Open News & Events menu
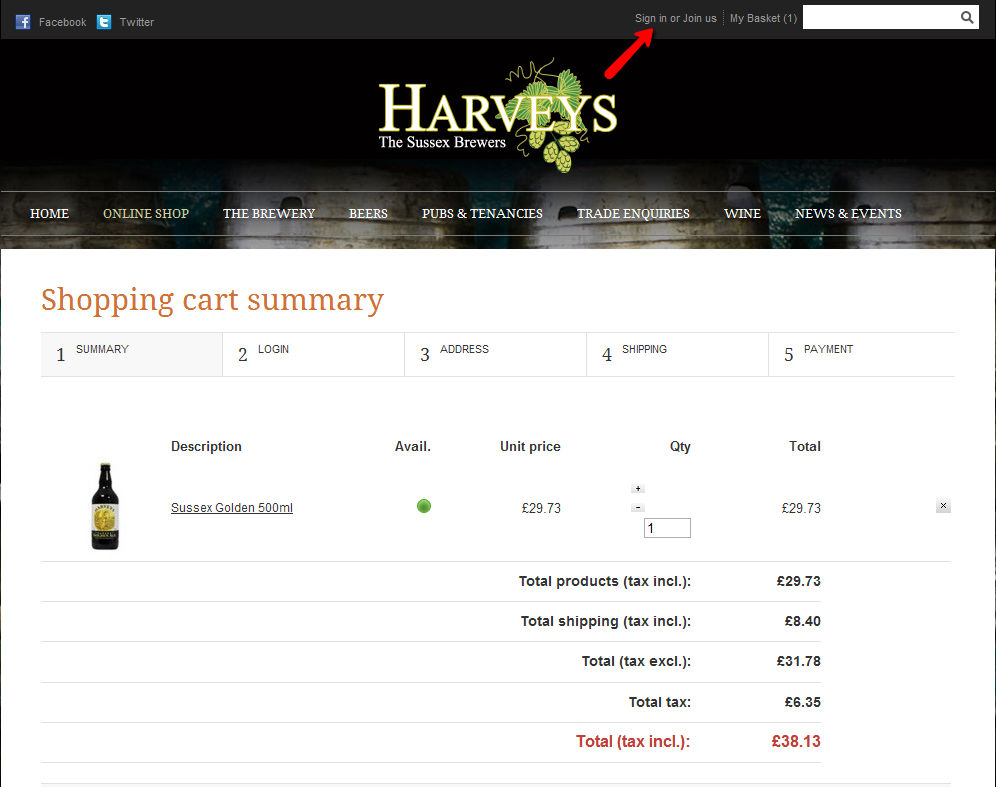This screenshot has height=787, width=996. click(849, 213)
